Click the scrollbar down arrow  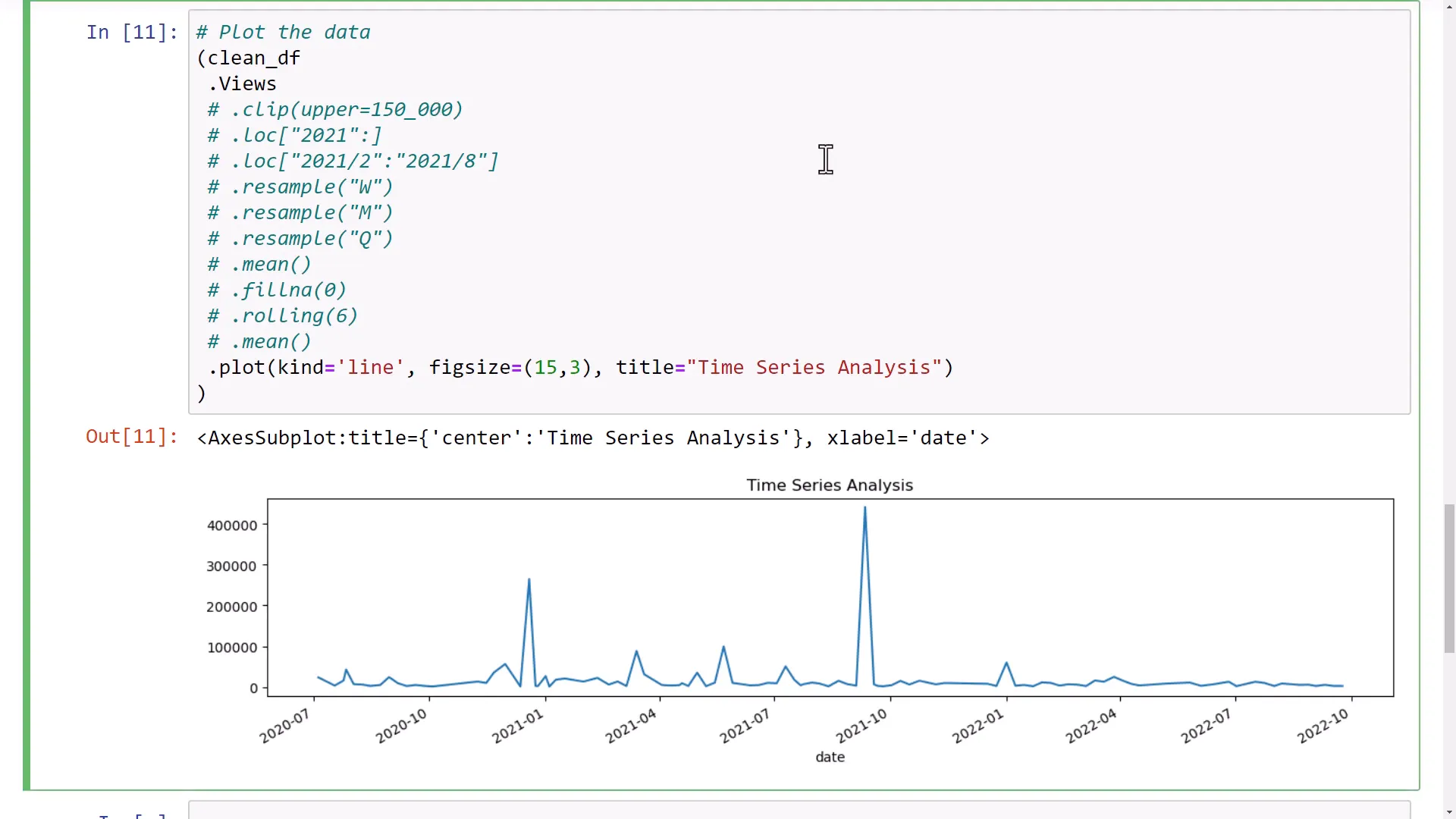coord(1449,813)
